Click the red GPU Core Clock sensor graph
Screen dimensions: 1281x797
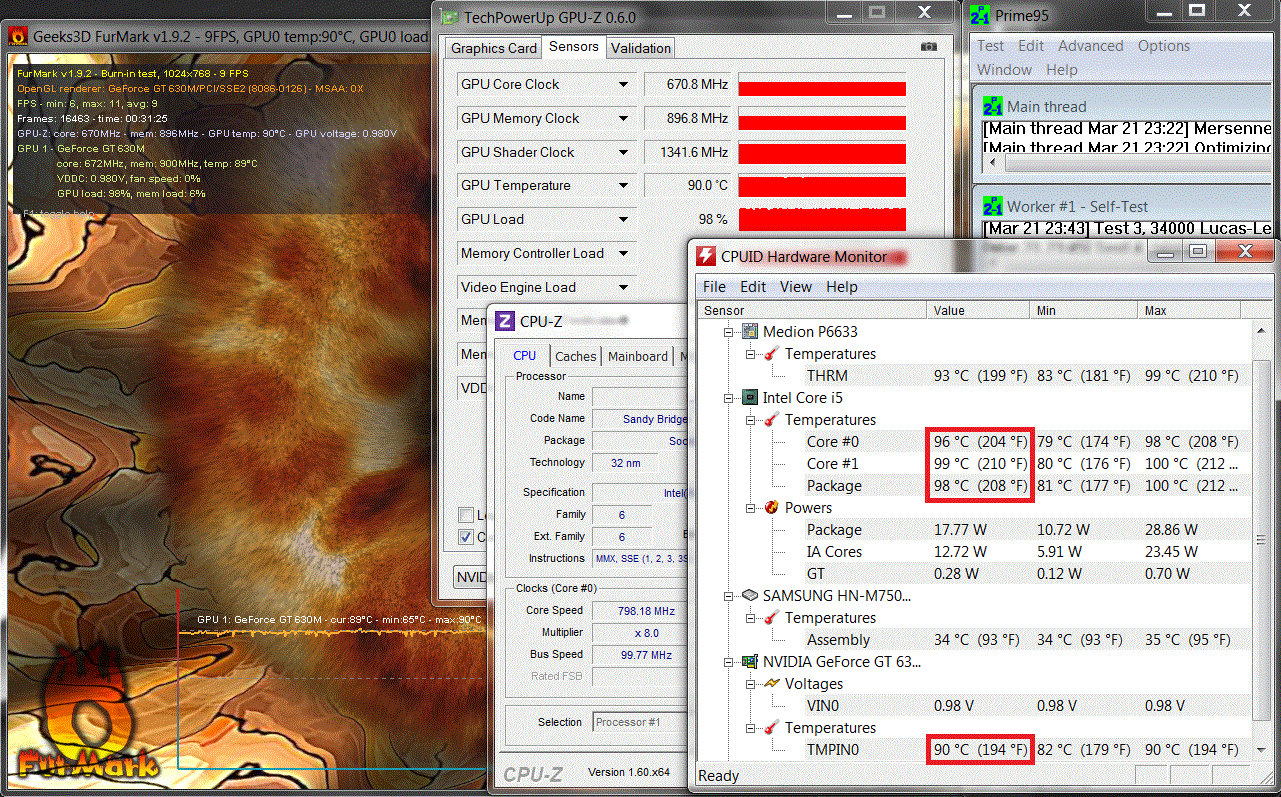coord(822,85)
